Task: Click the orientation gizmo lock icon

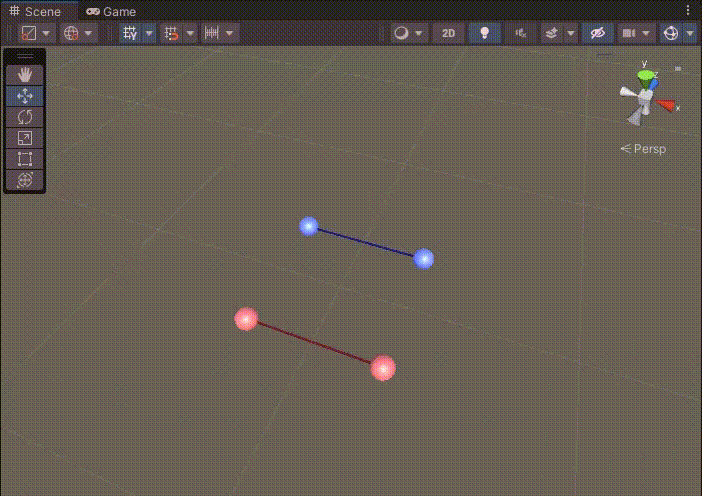Action: 678,68
